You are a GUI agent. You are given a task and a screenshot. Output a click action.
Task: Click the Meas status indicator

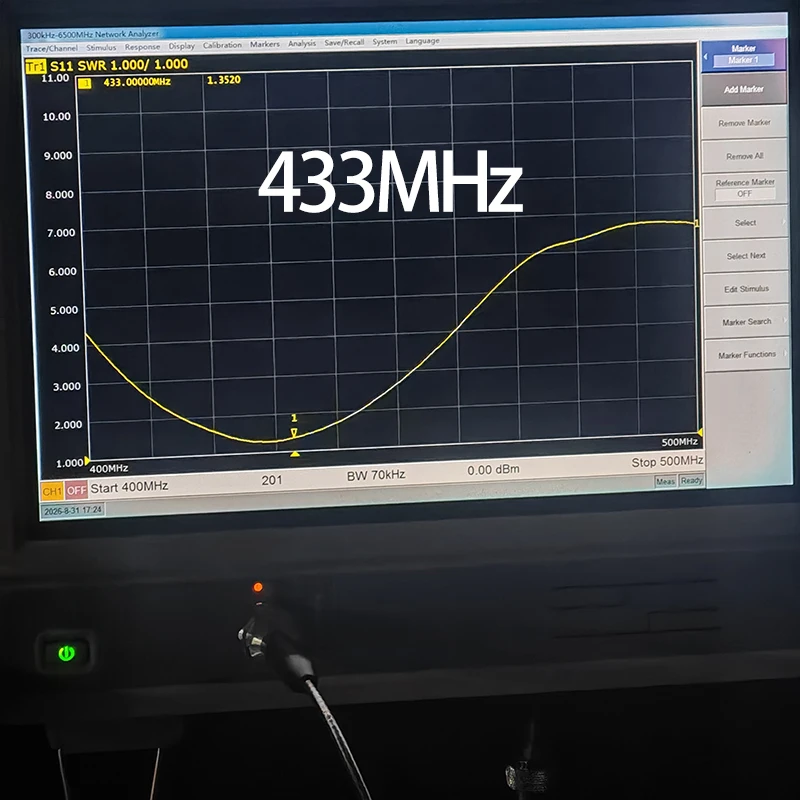(x=665, y=481)
